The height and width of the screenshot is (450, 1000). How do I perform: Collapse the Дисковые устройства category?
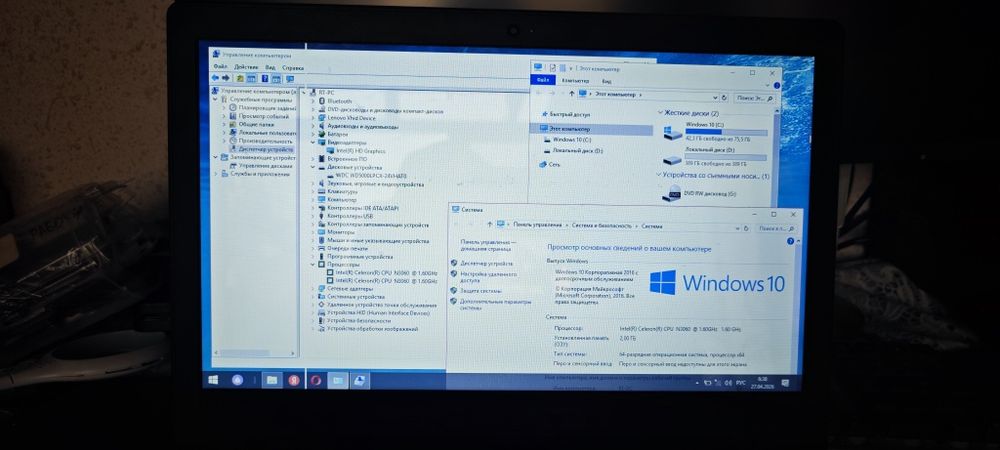(313, 167)
